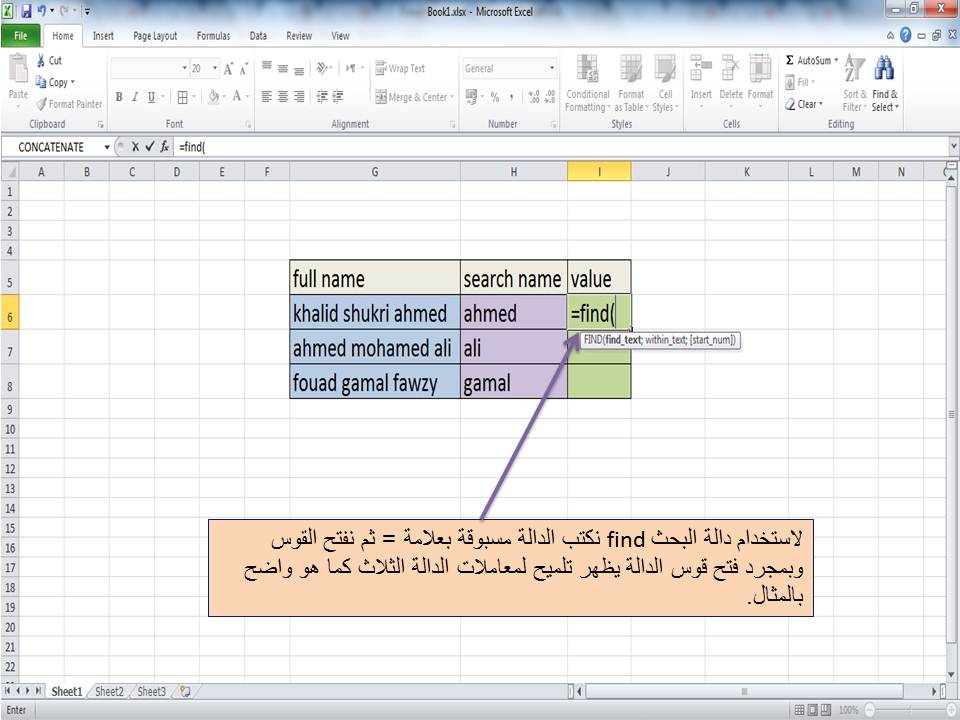Toggle Align Text Right
Image resolution: width=960 pixels, height=720 pixels.
[x=299, y=97]
